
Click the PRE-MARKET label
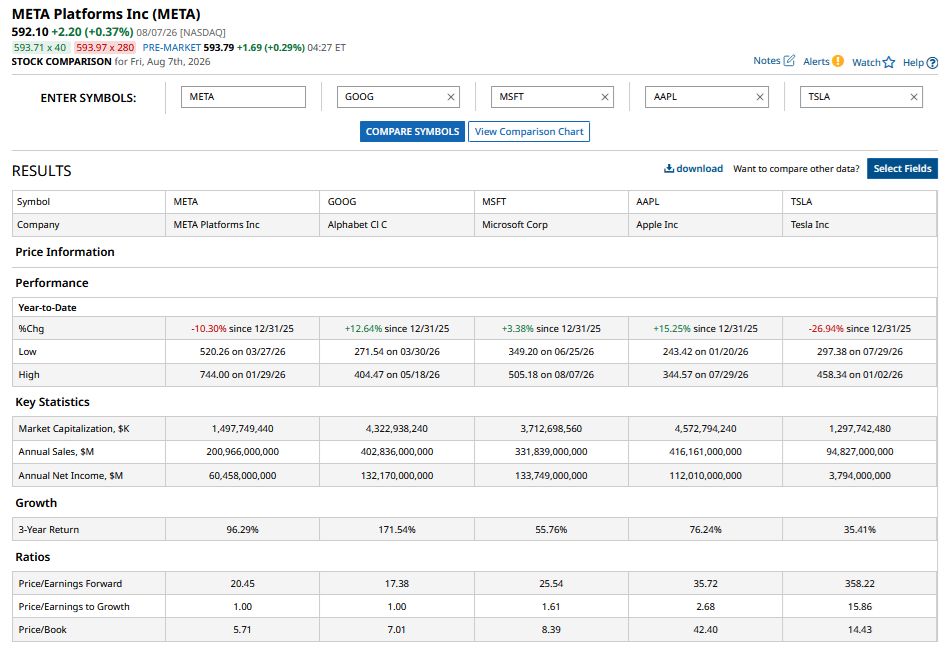click(172, 47)
